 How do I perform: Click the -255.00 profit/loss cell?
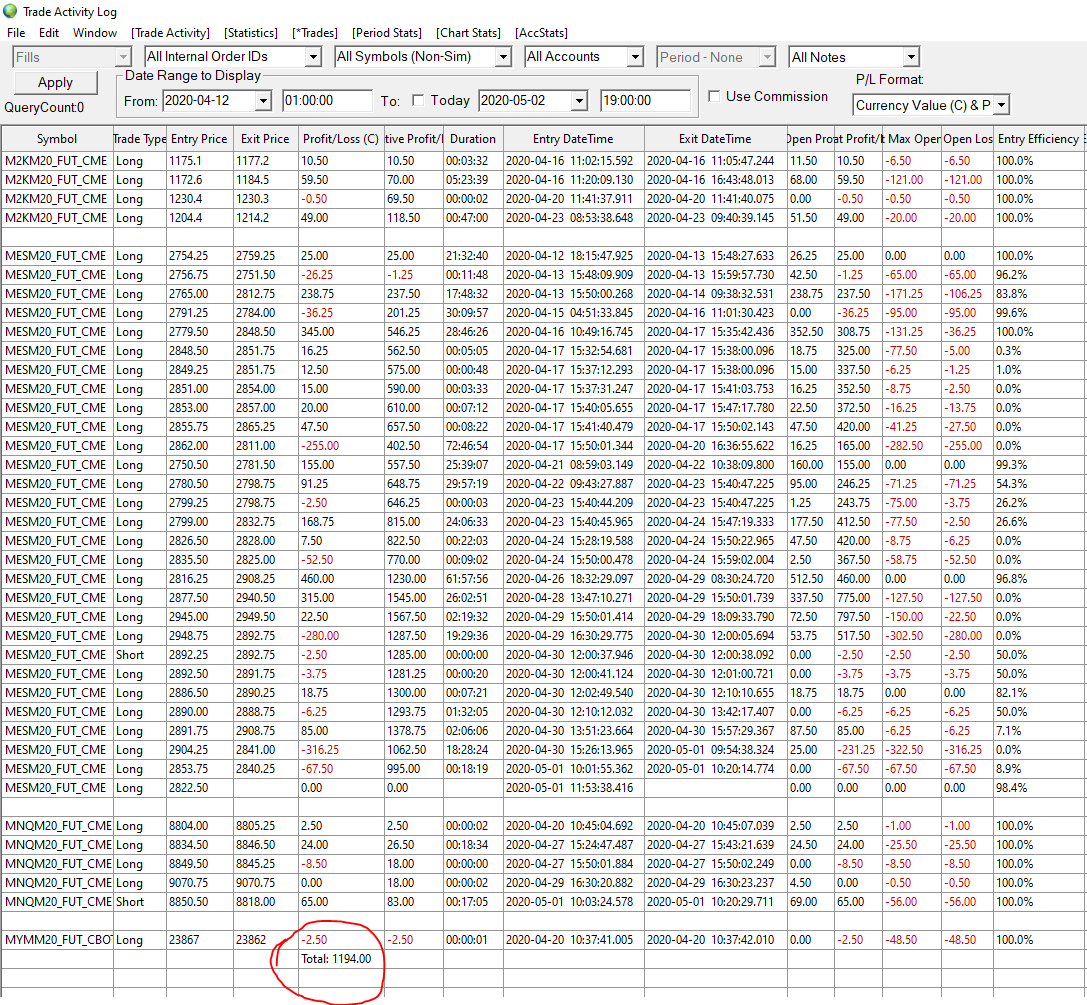341,446
